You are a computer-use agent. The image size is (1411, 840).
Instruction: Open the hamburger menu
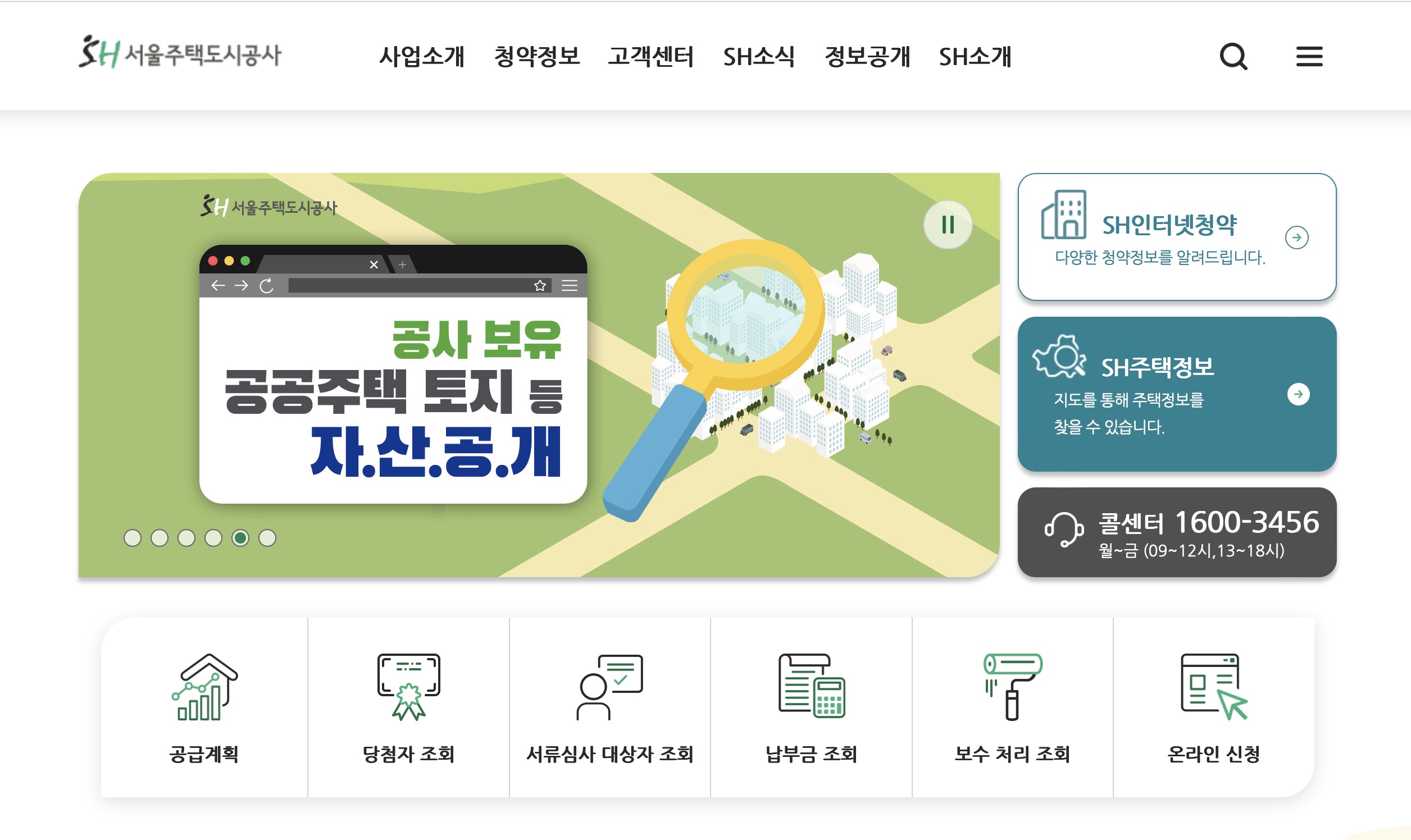tap(1309, 57)
